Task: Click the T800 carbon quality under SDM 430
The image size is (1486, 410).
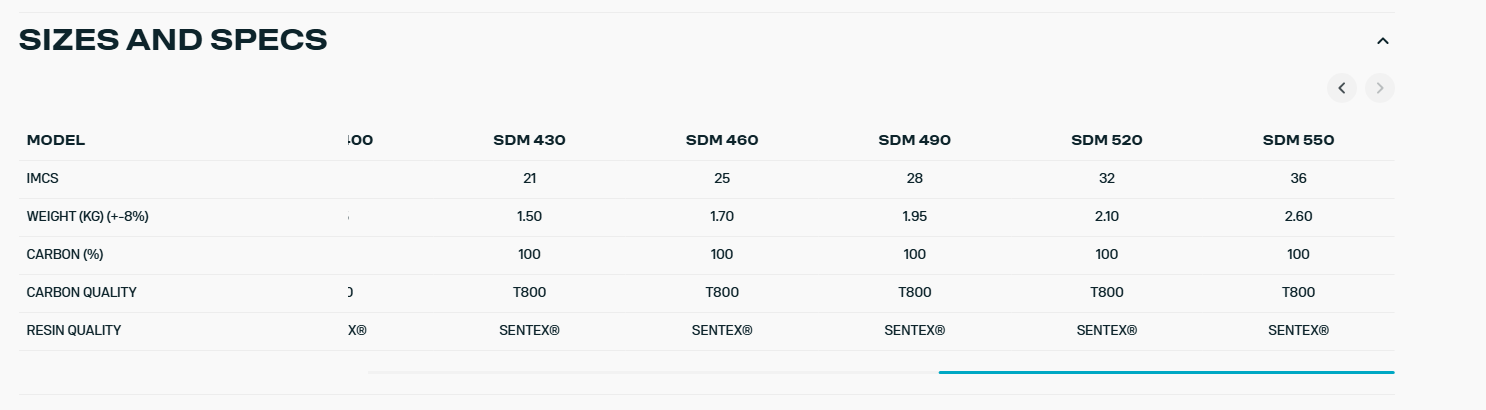Action: pyautogui.click(x=529, y=292)
